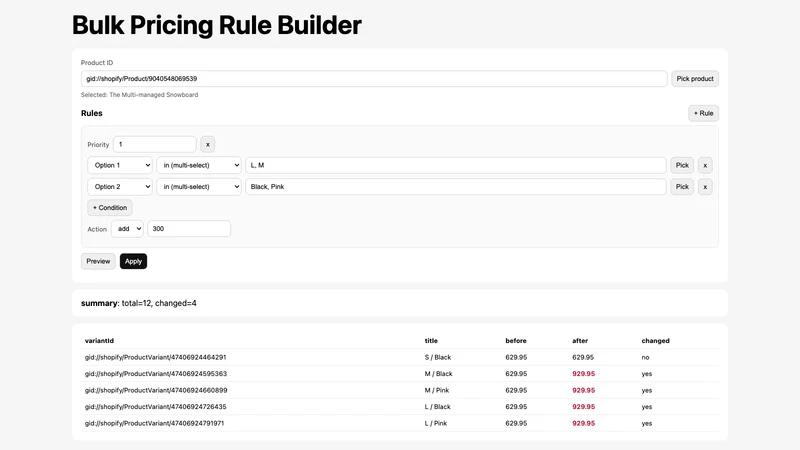Open the Option 2 dropdown
The image size is (800, 450).
coord(120,187)
